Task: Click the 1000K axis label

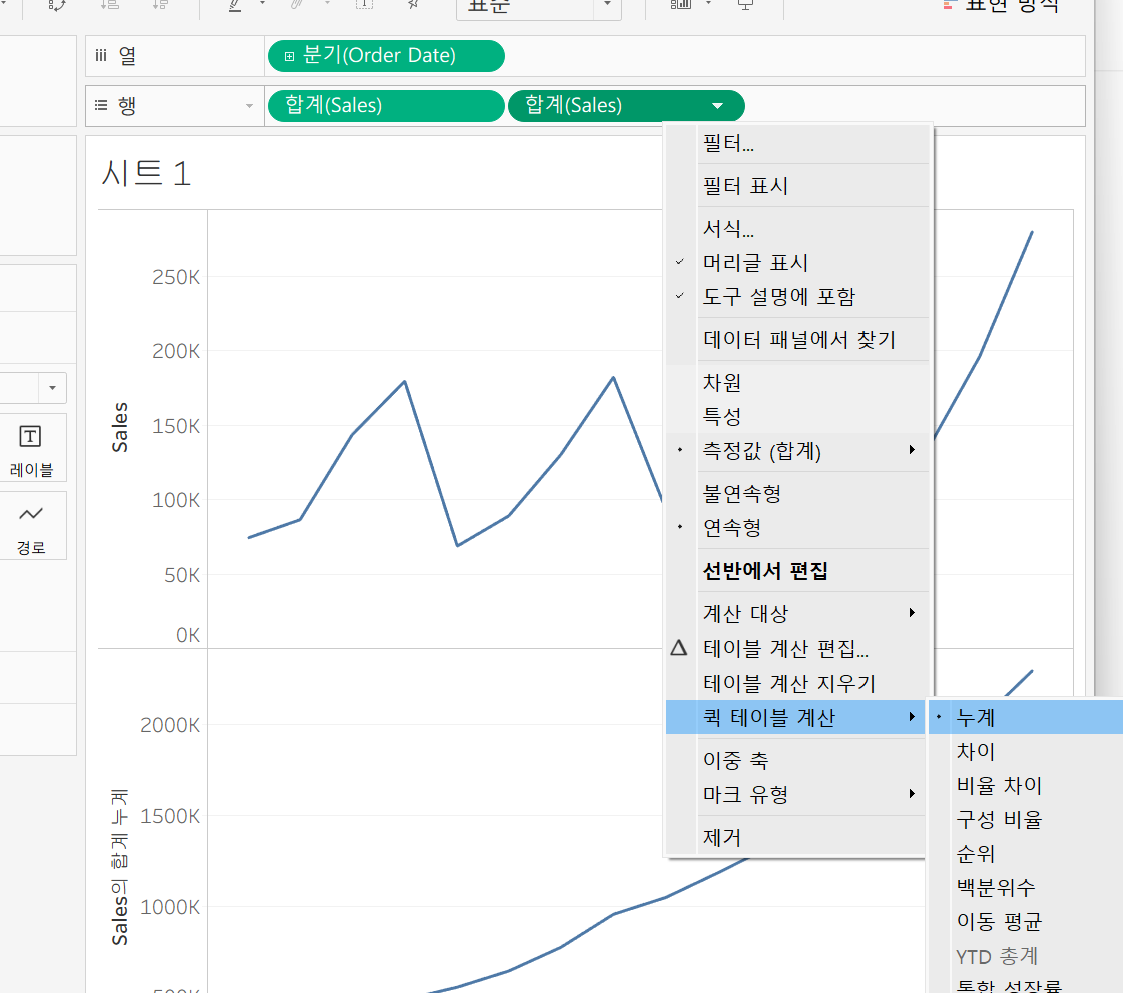Action: point(170,907)
